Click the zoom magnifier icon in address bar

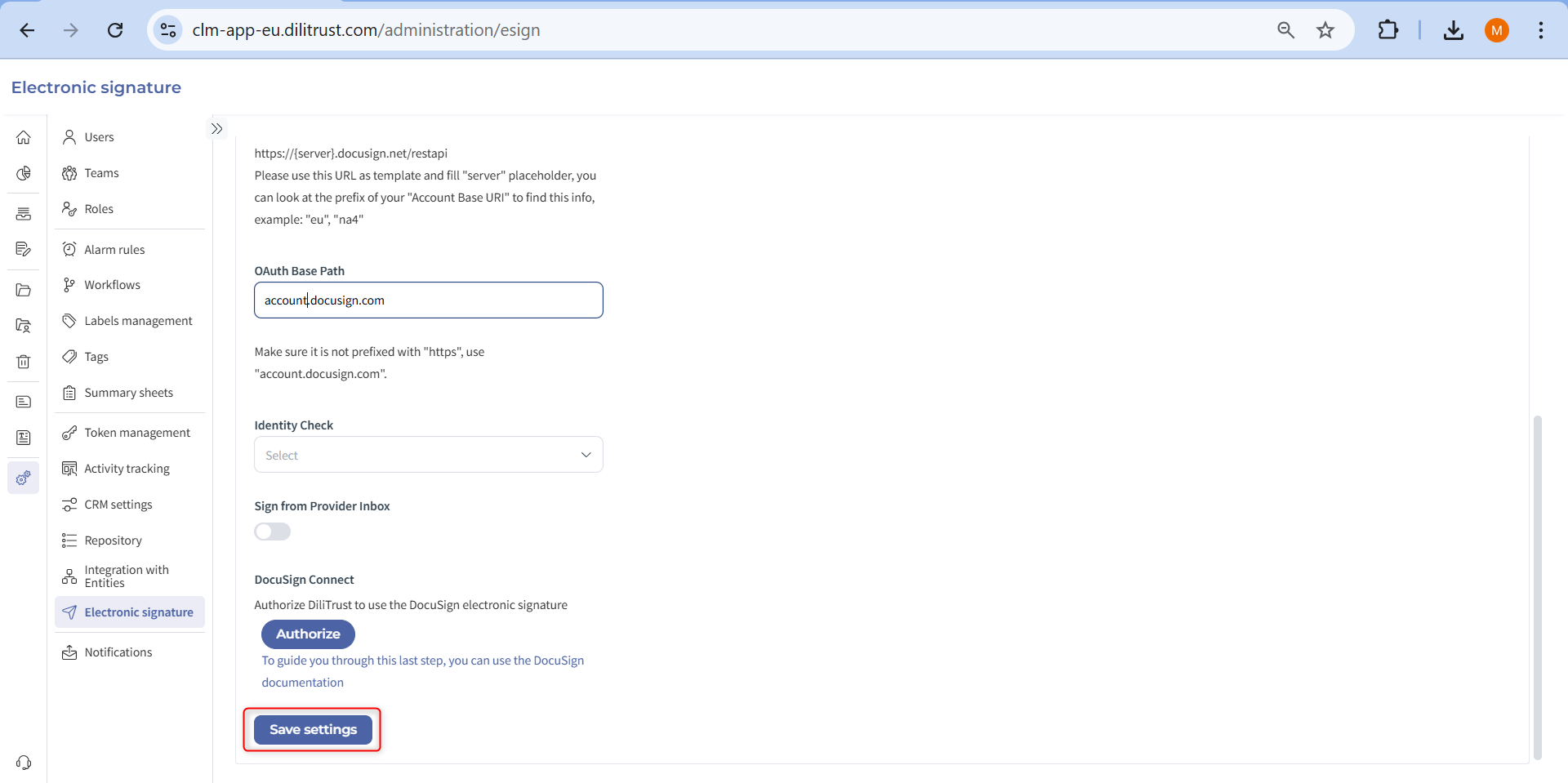(x=1286, y=30)
